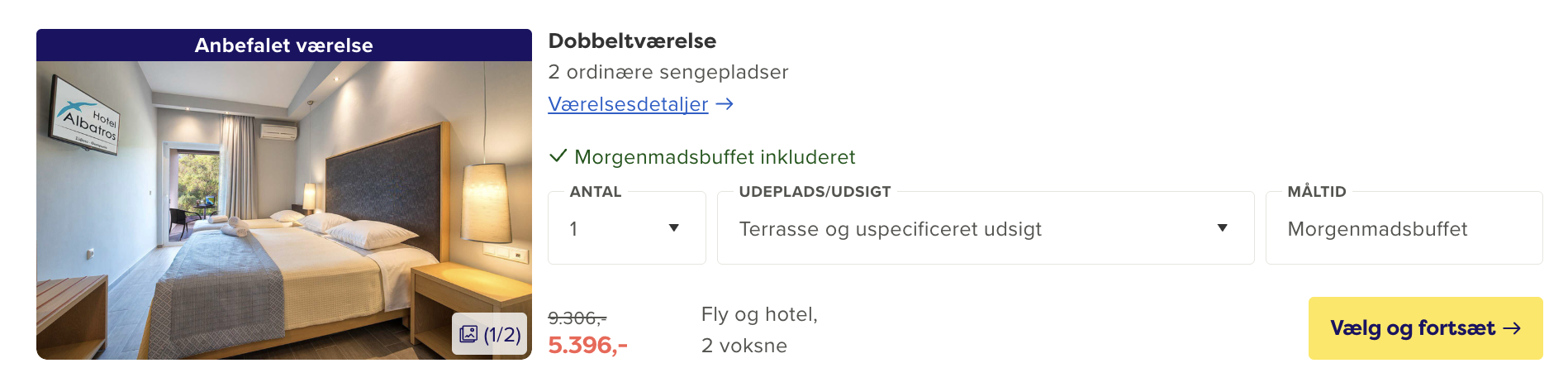Screen dimensions: 1568x387
Task: Open the Udeplads/Udsigt dropdown arrow
Action: tap(1222, 228)
